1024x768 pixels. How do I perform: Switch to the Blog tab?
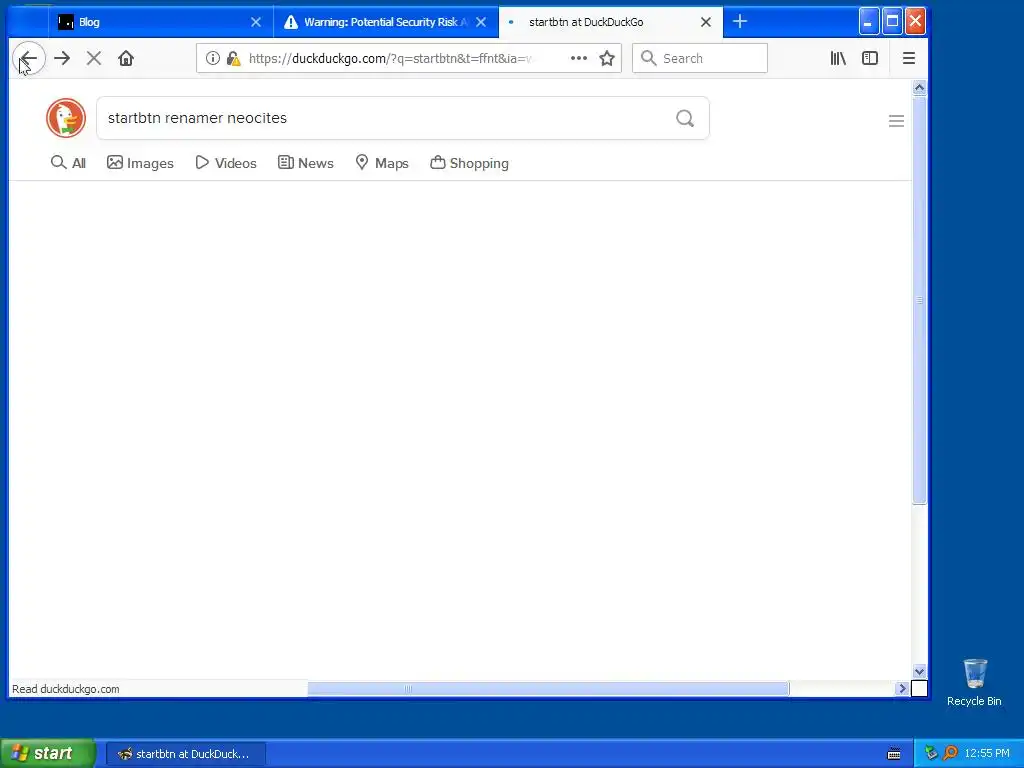(161, 22)
